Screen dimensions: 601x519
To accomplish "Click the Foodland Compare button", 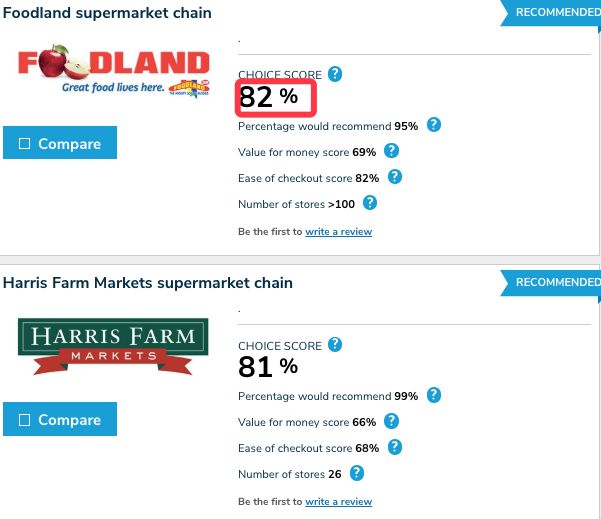I will click(x=60, y=143).
